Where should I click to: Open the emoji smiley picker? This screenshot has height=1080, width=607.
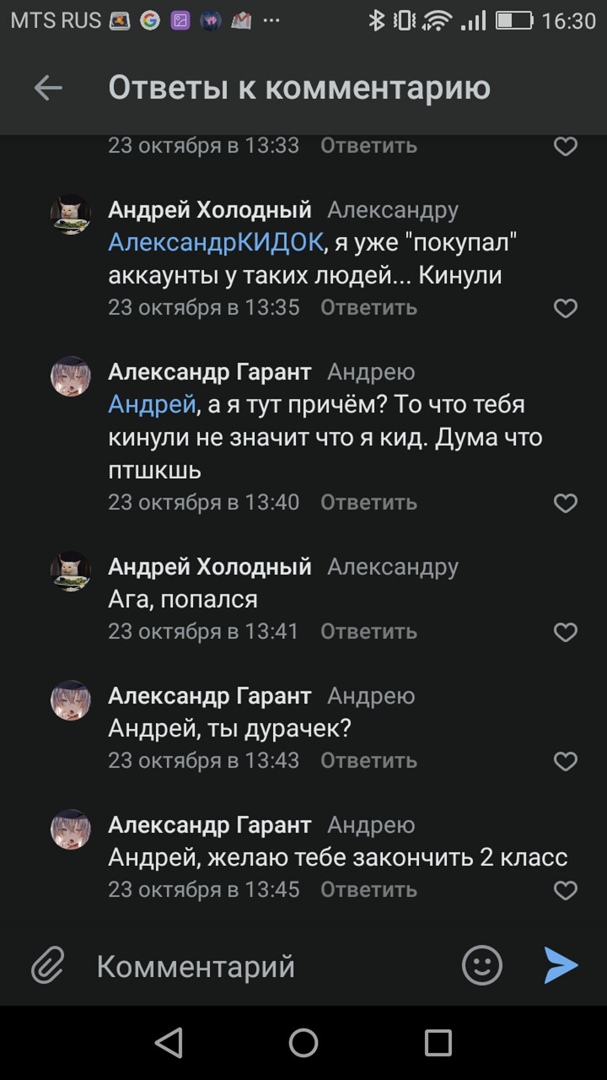[x=482, y=965]
